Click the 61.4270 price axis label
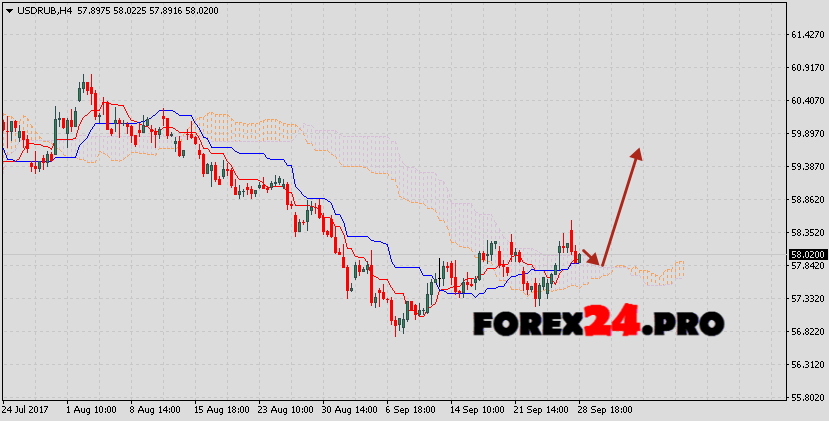829x421 pixels. point(806,35)
